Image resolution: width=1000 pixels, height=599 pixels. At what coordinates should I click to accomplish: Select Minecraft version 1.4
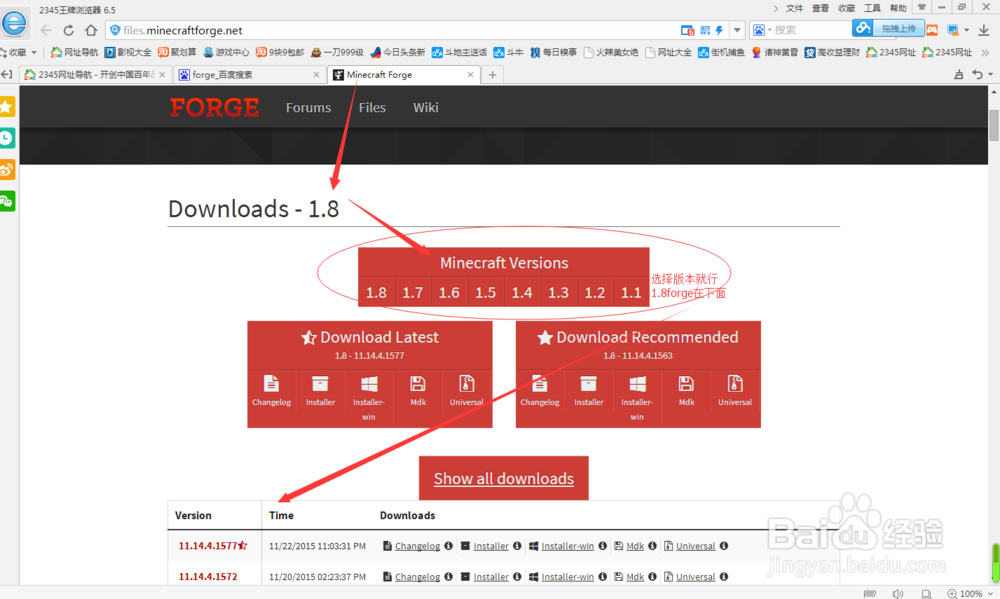coord(522,292)
